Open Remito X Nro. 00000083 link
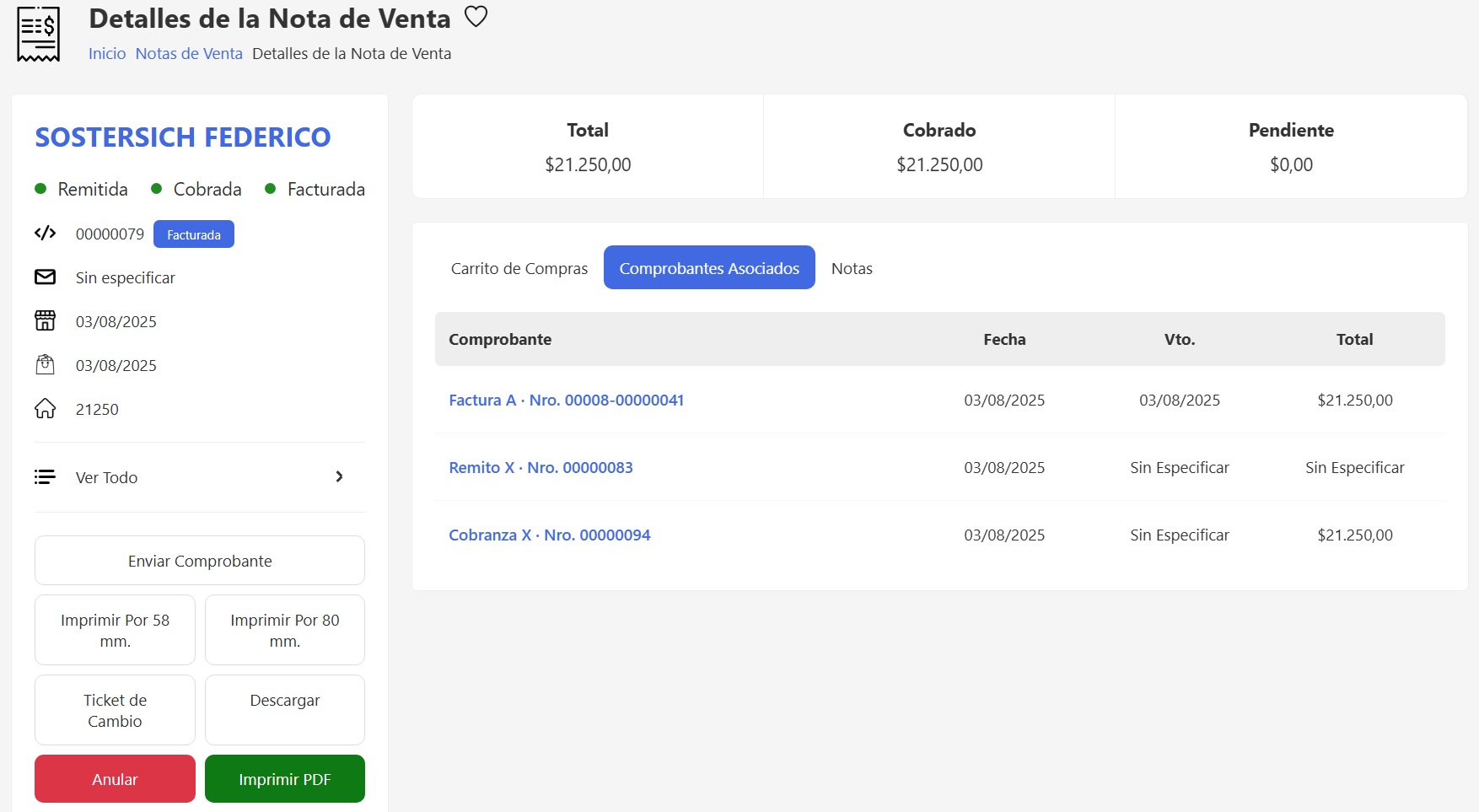The image size is (1479, 812). [x=541, y=468]
